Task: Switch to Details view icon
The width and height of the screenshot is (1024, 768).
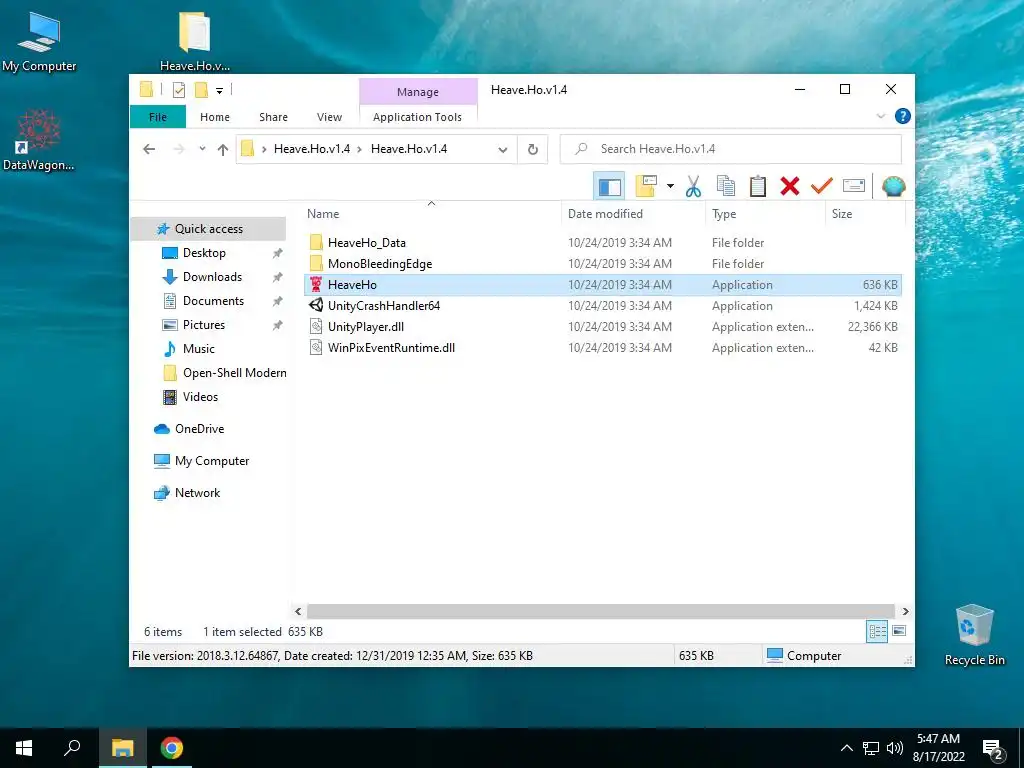Action: click(x=877, y=631)
